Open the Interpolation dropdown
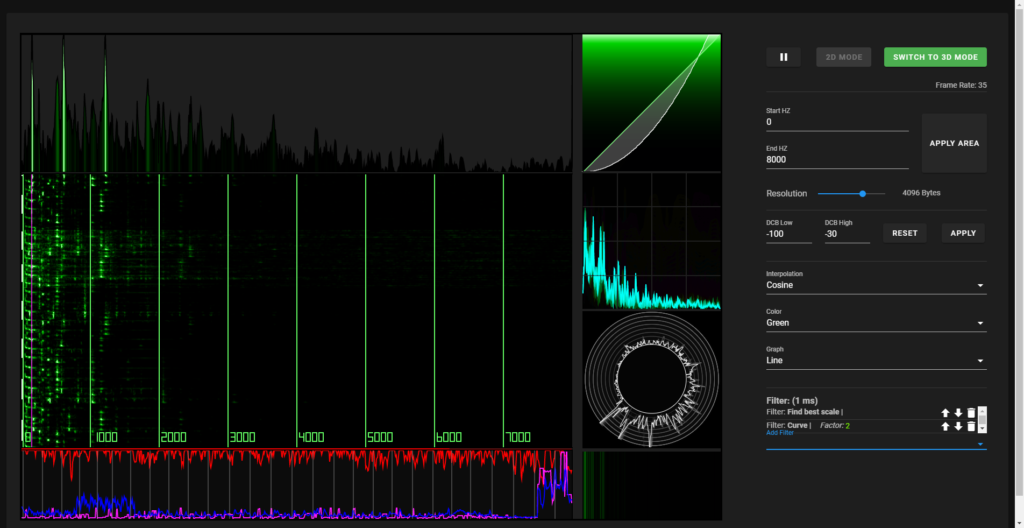 (x=876, y=286)
